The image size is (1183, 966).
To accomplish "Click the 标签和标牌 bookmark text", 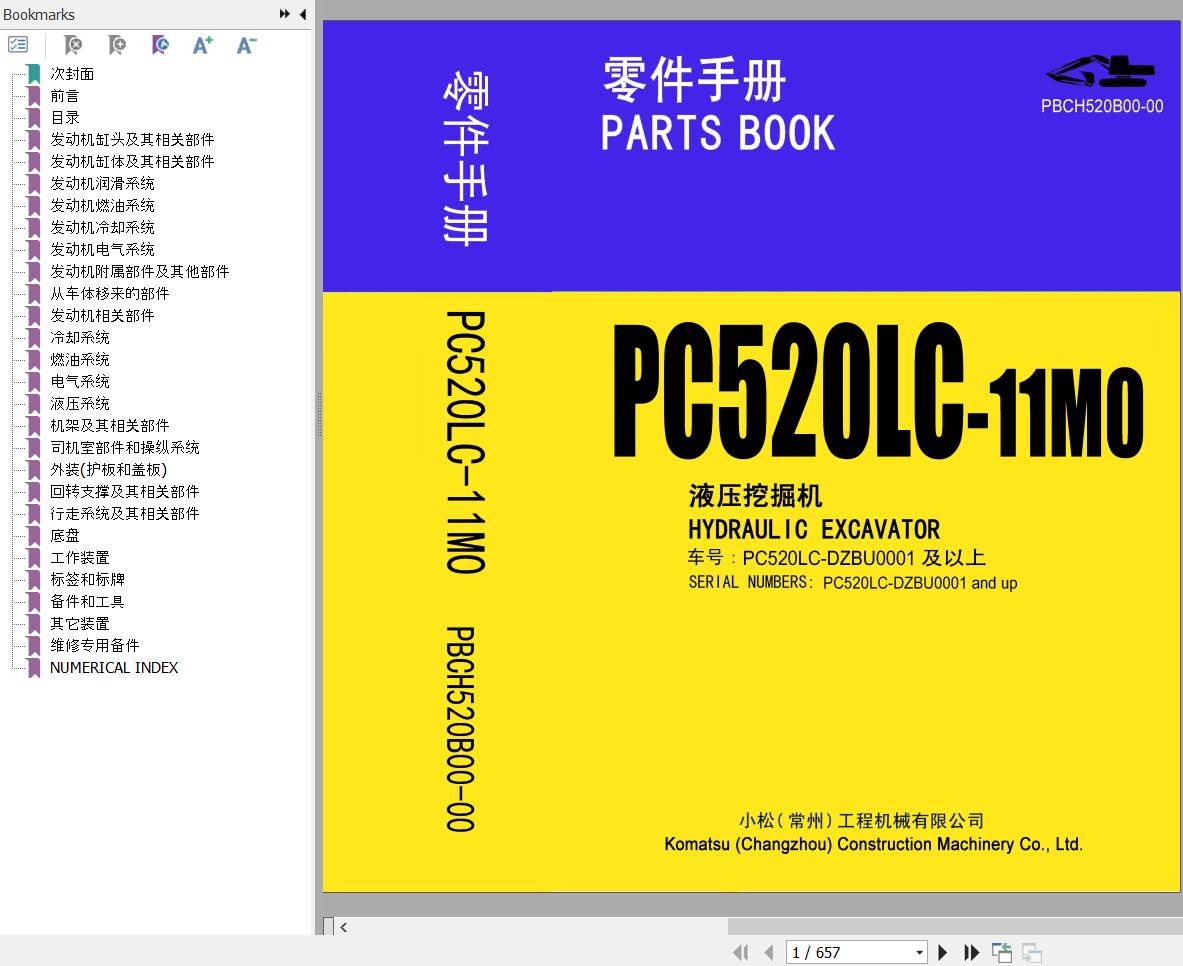I will (x=88, y=580).
